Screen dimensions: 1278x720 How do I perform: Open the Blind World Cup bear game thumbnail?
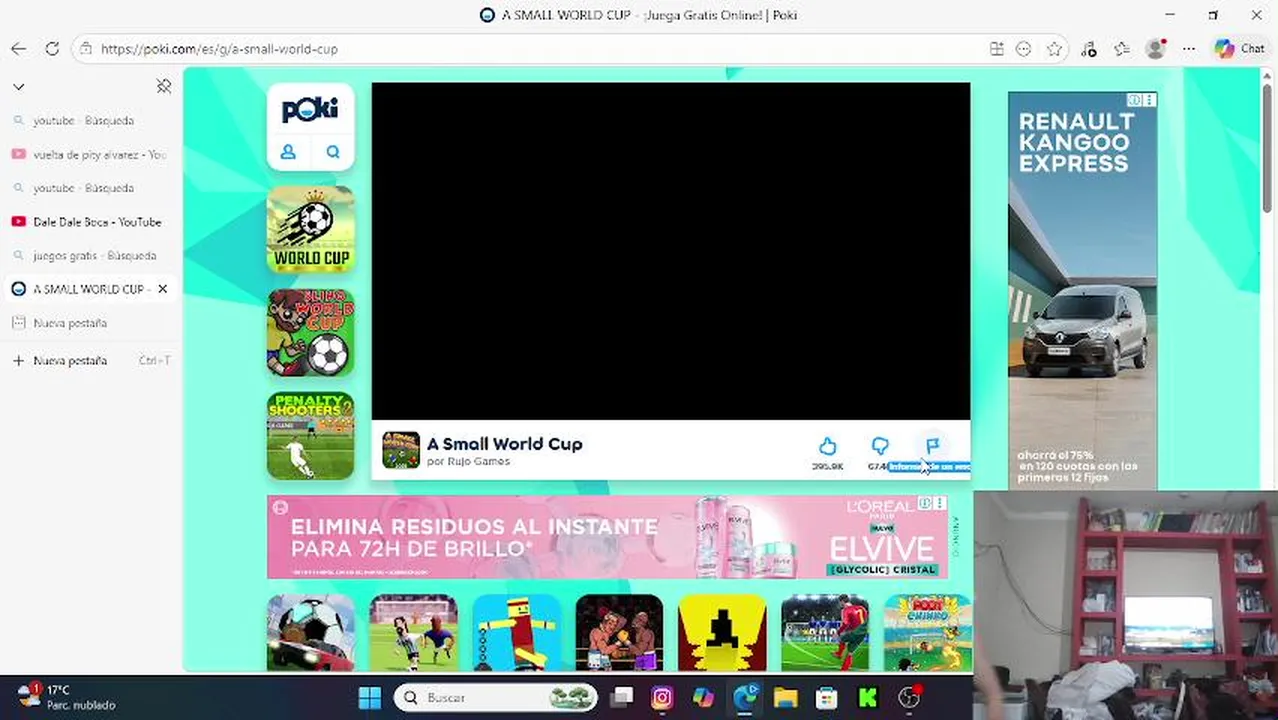tap(310, 332)
